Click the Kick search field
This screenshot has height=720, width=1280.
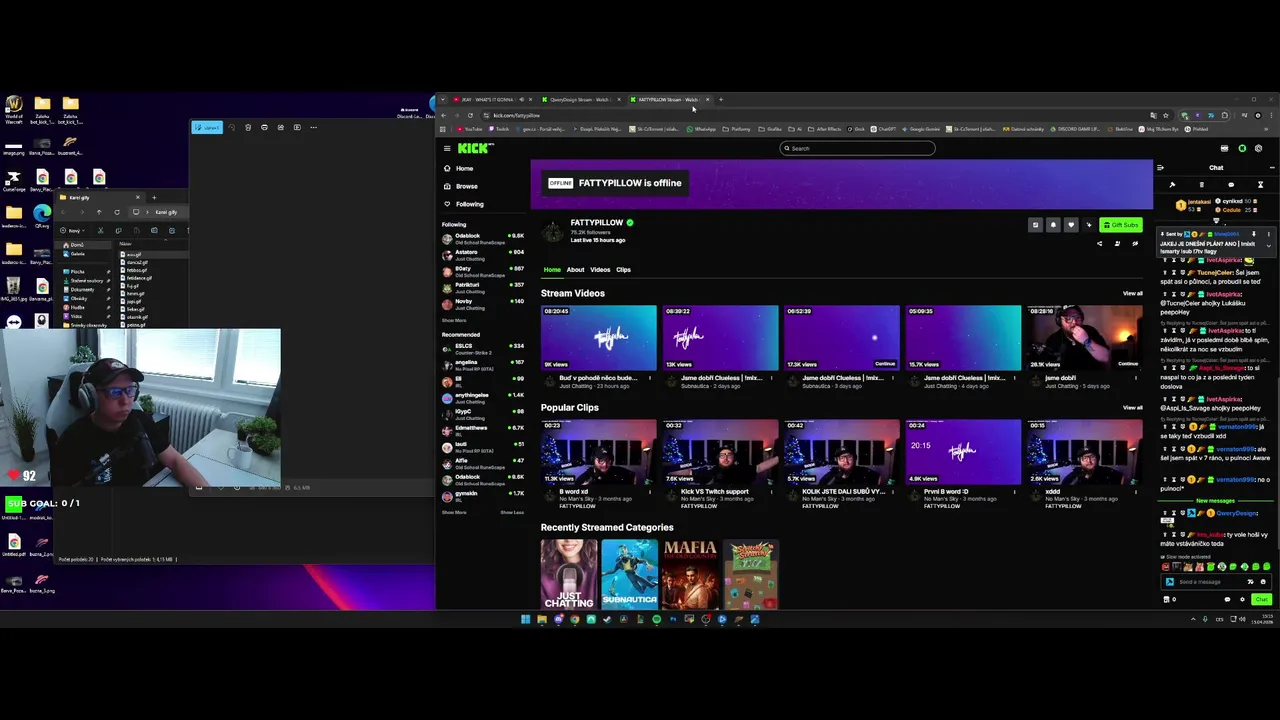coord(857,148)
